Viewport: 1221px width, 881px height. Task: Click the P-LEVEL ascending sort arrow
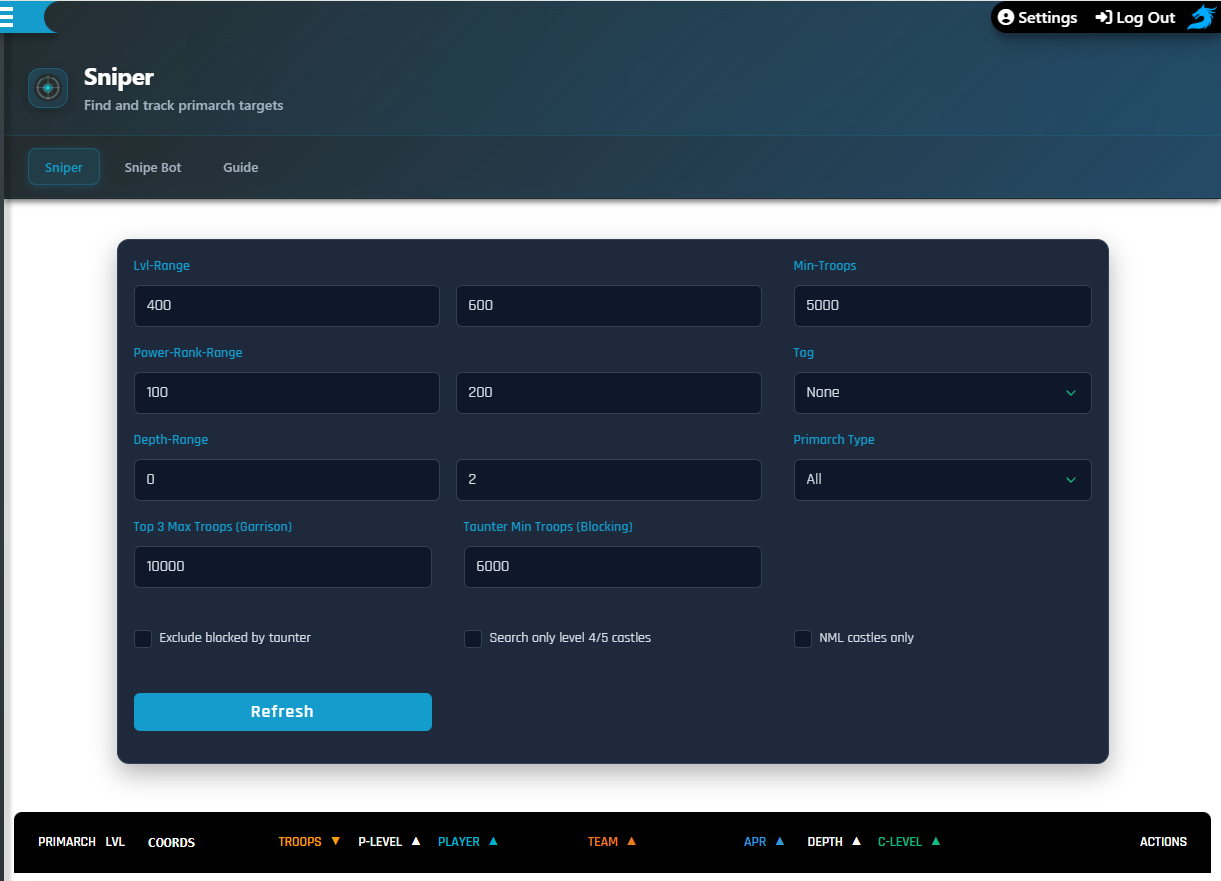click(415, 841)
